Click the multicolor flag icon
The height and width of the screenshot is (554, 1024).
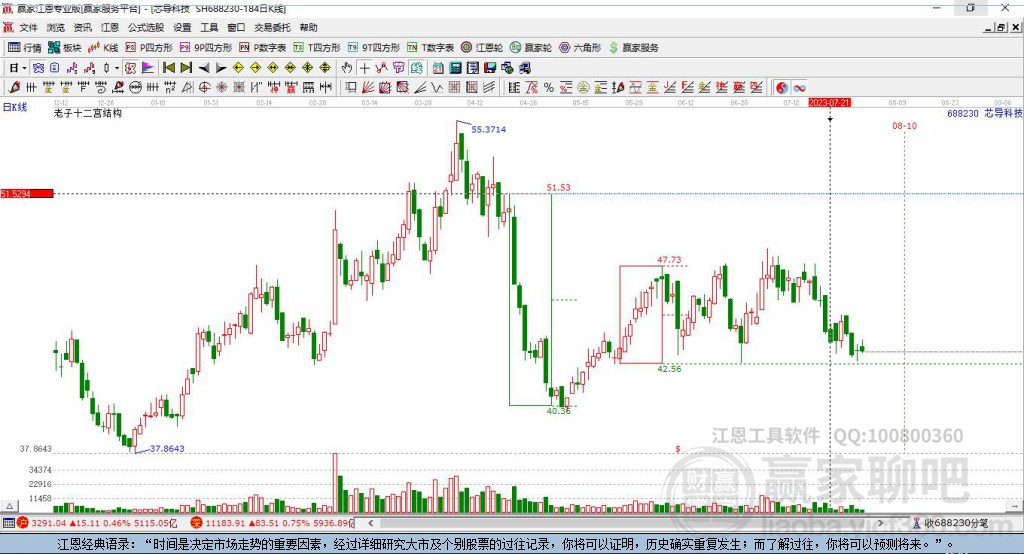(x=148, y=68)
